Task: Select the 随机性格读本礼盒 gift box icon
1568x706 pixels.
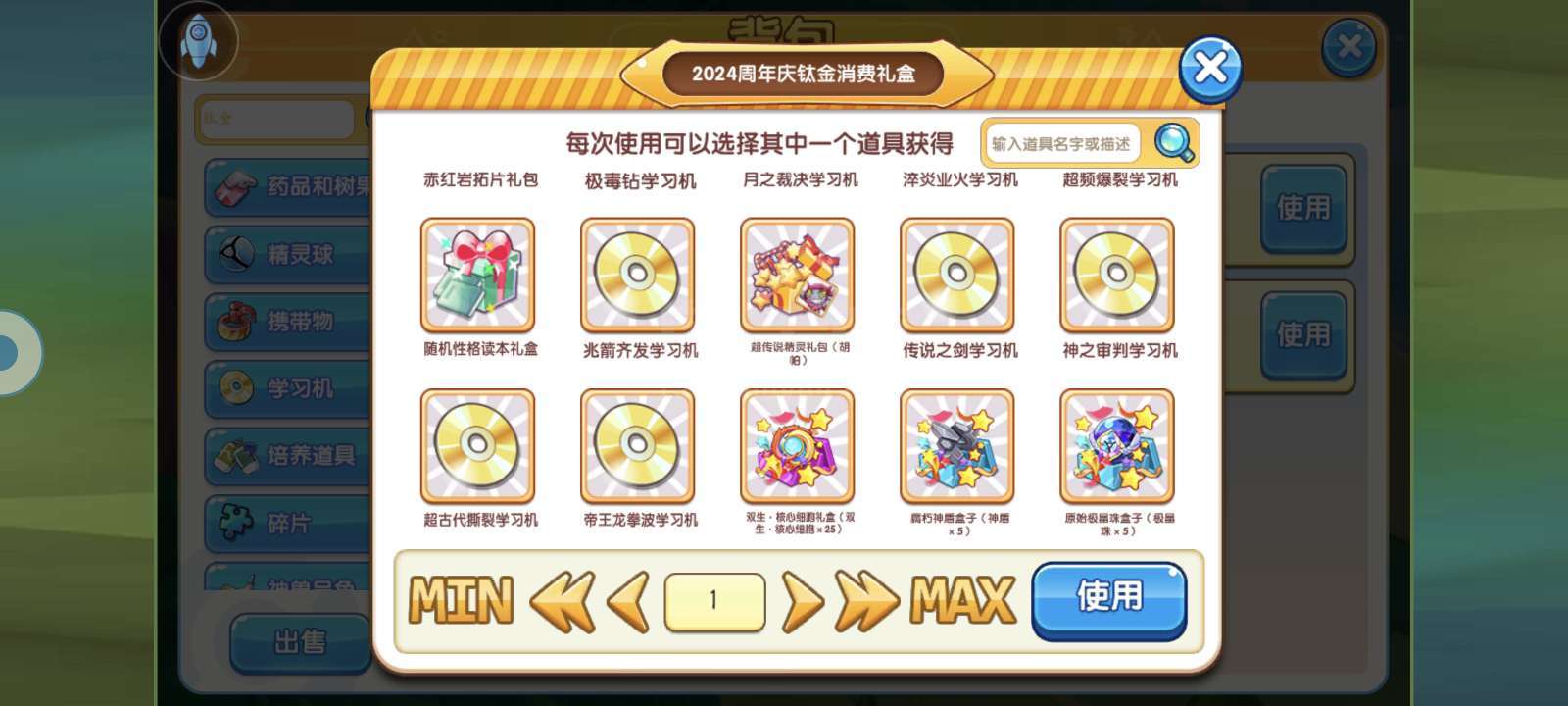Action: tap(478, 276)
